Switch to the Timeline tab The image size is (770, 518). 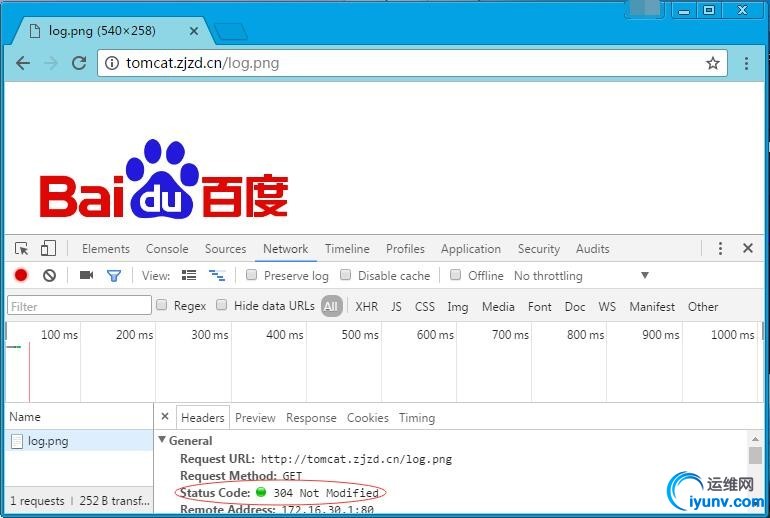pyautogui.click(x=347, y=248)
